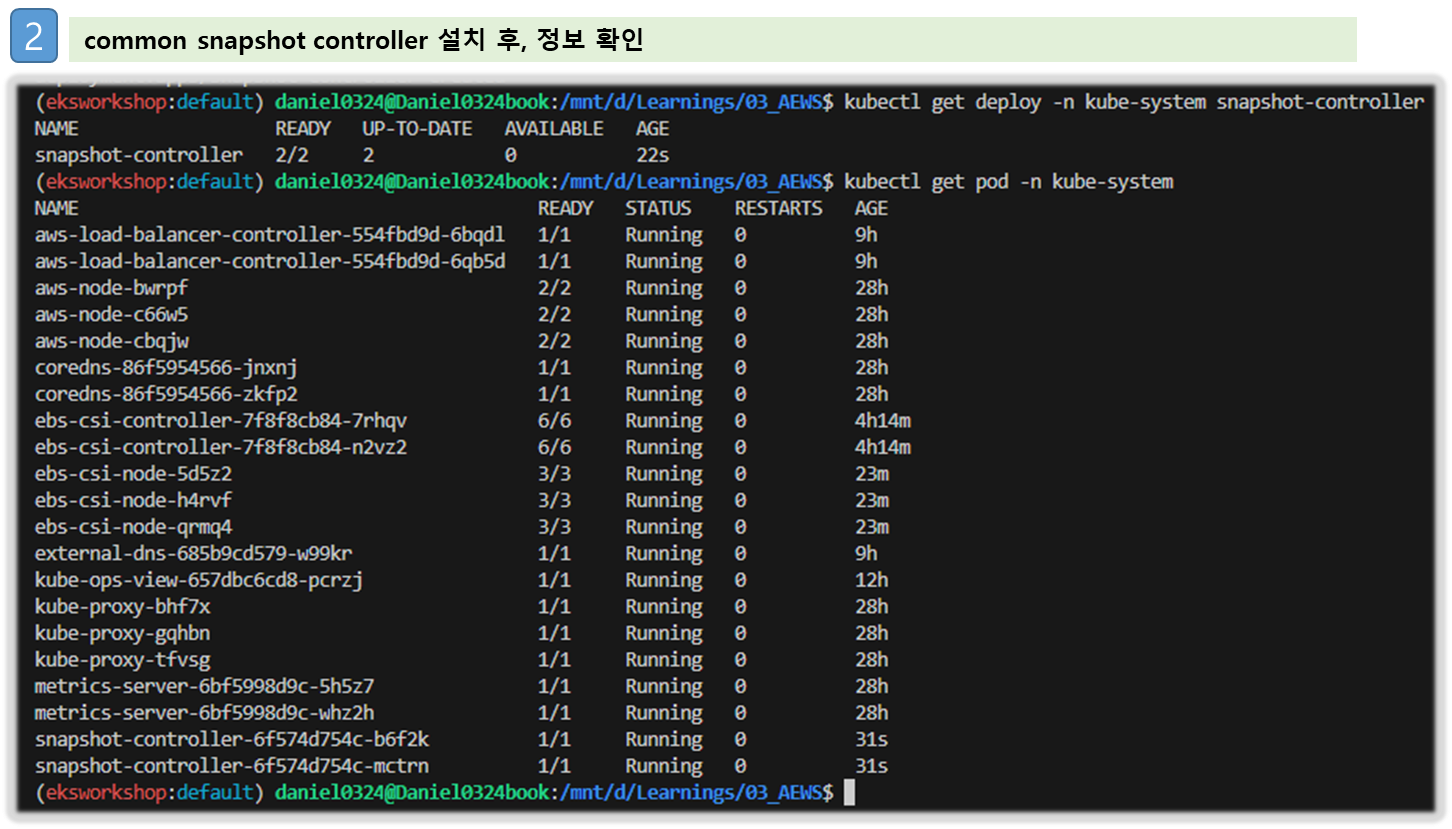The height and width of the screenshot is (829, 1452).
Task: Select the aws-node-cbqjw pod name
Action: point(112,341)
